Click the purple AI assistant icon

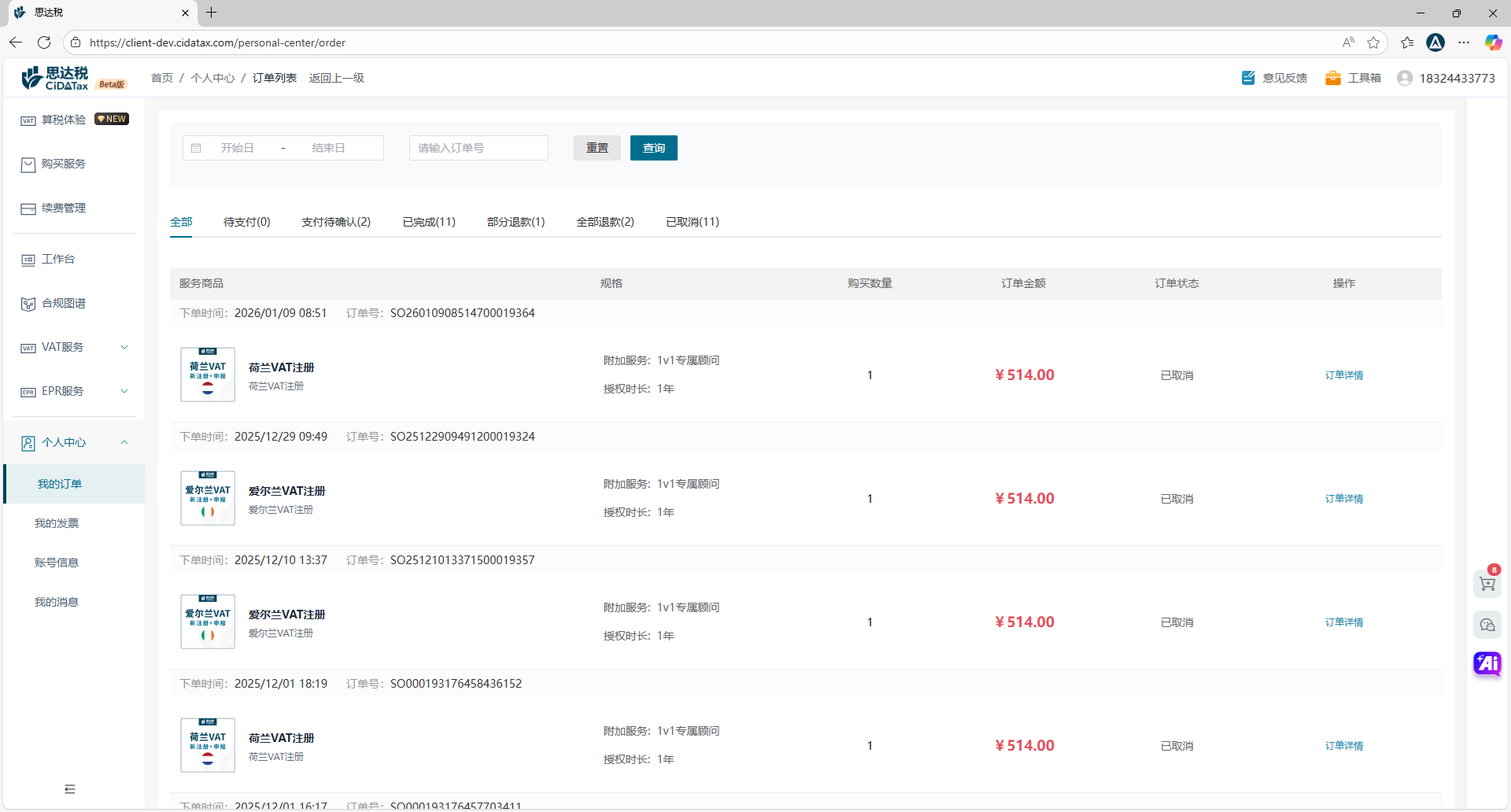[x=1487, y=663]
